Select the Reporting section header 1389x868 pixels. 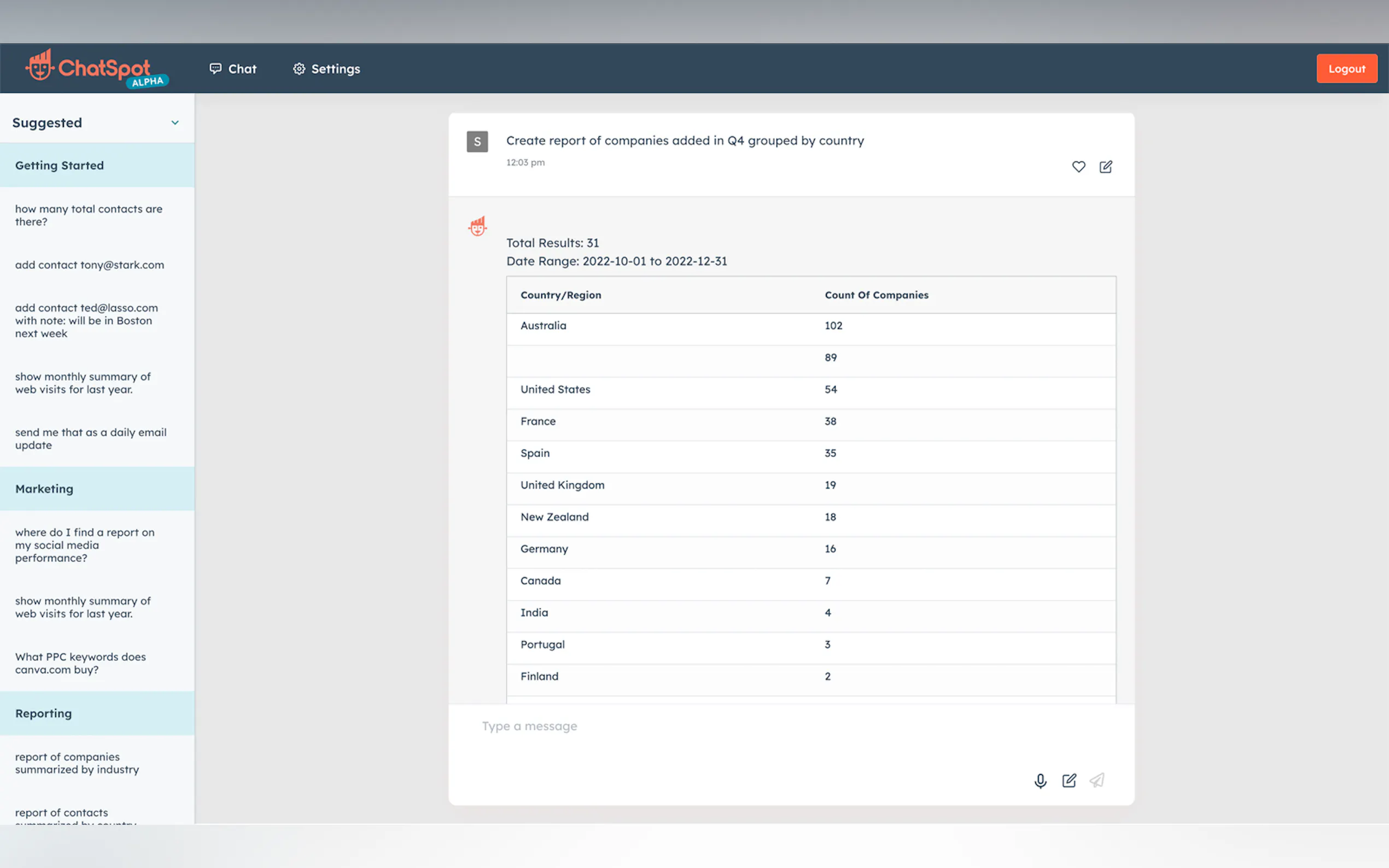[x=44, y=713]
